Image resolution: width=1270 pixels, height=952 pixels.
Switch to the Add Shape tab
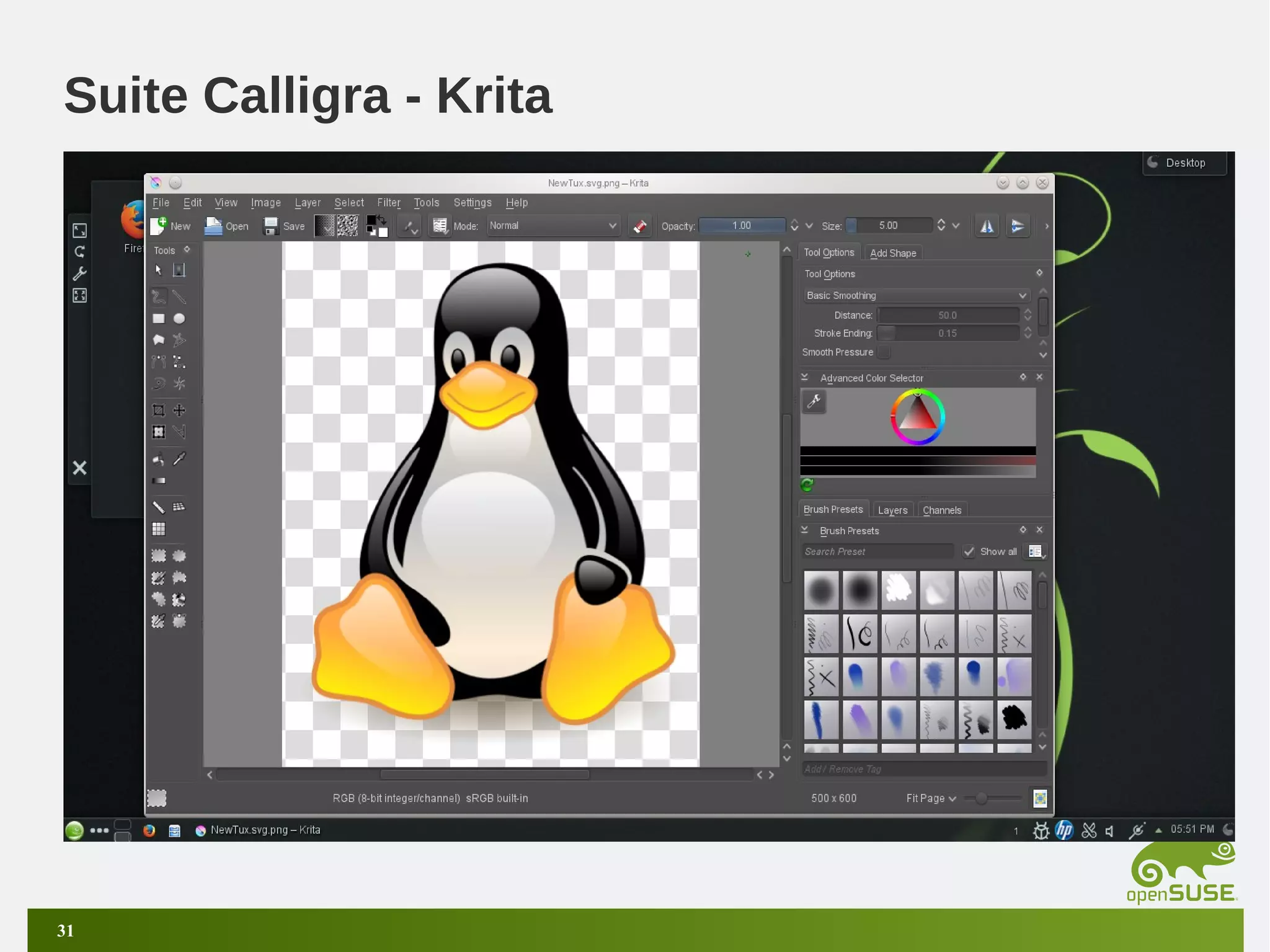(893, 253)
